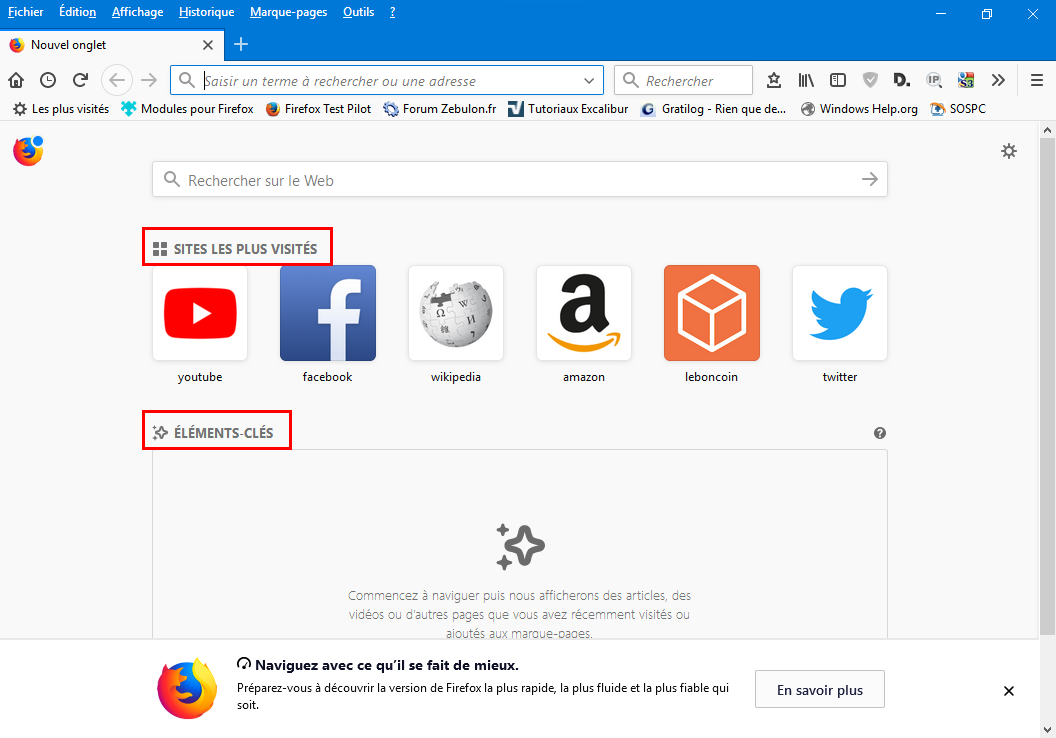
Task: Focus the address bar field
Action: 387,81
